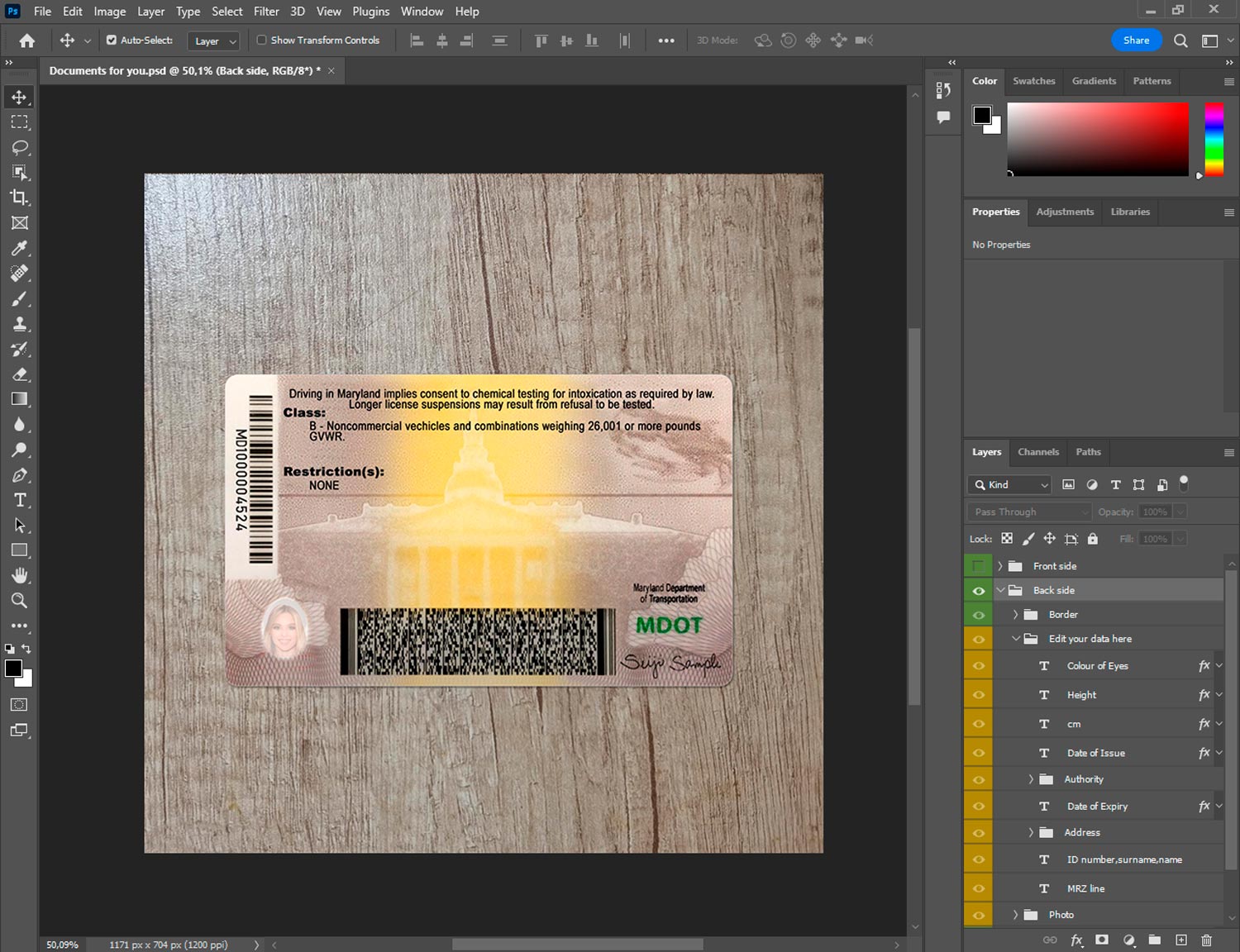This screenshot has height=952, width=1240.
Task: Enable Show Transform Controls
Action: pyautogui.click(x=262, y=40)
